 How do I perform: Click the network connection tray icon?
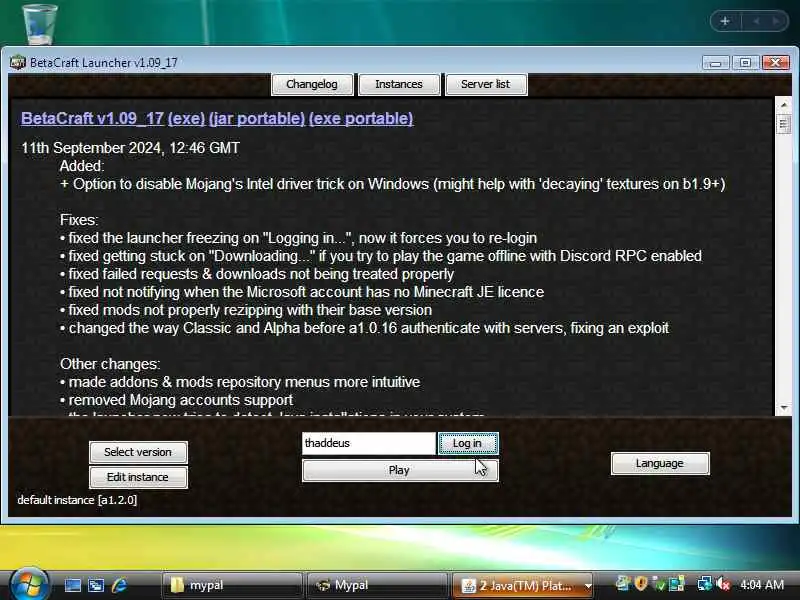click(x=706, y=584)
